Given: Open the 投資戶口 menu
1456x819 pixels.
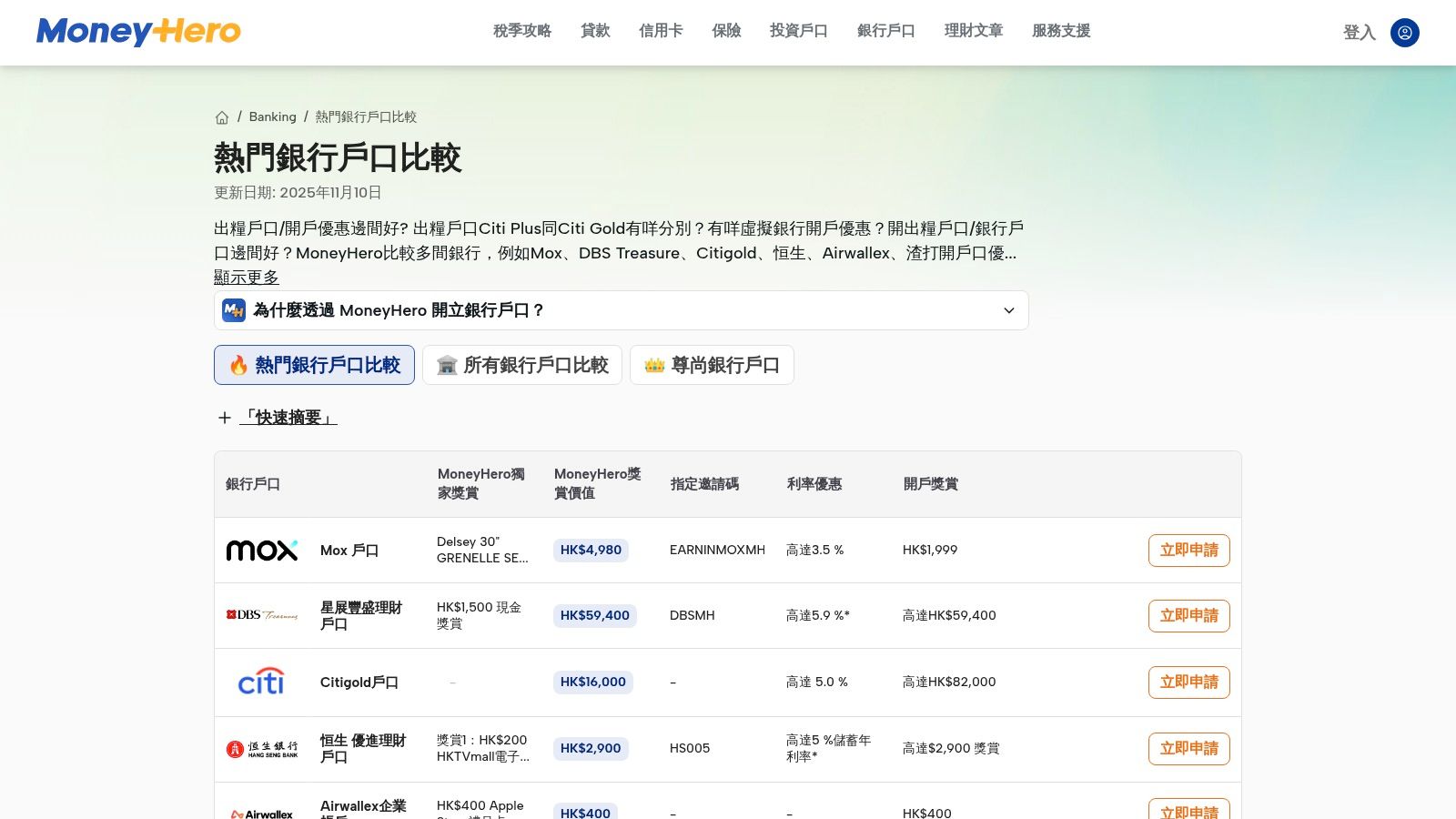Looking at the screenshot, I should pos(799,31).
